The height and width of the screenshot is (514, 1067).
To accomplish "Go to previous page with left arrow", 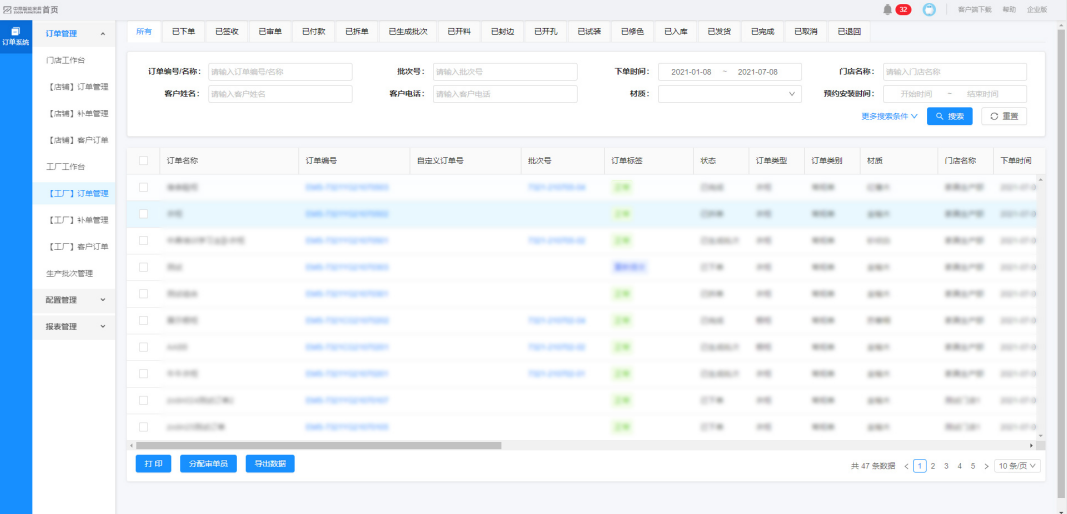I will (x=906, y=466).
